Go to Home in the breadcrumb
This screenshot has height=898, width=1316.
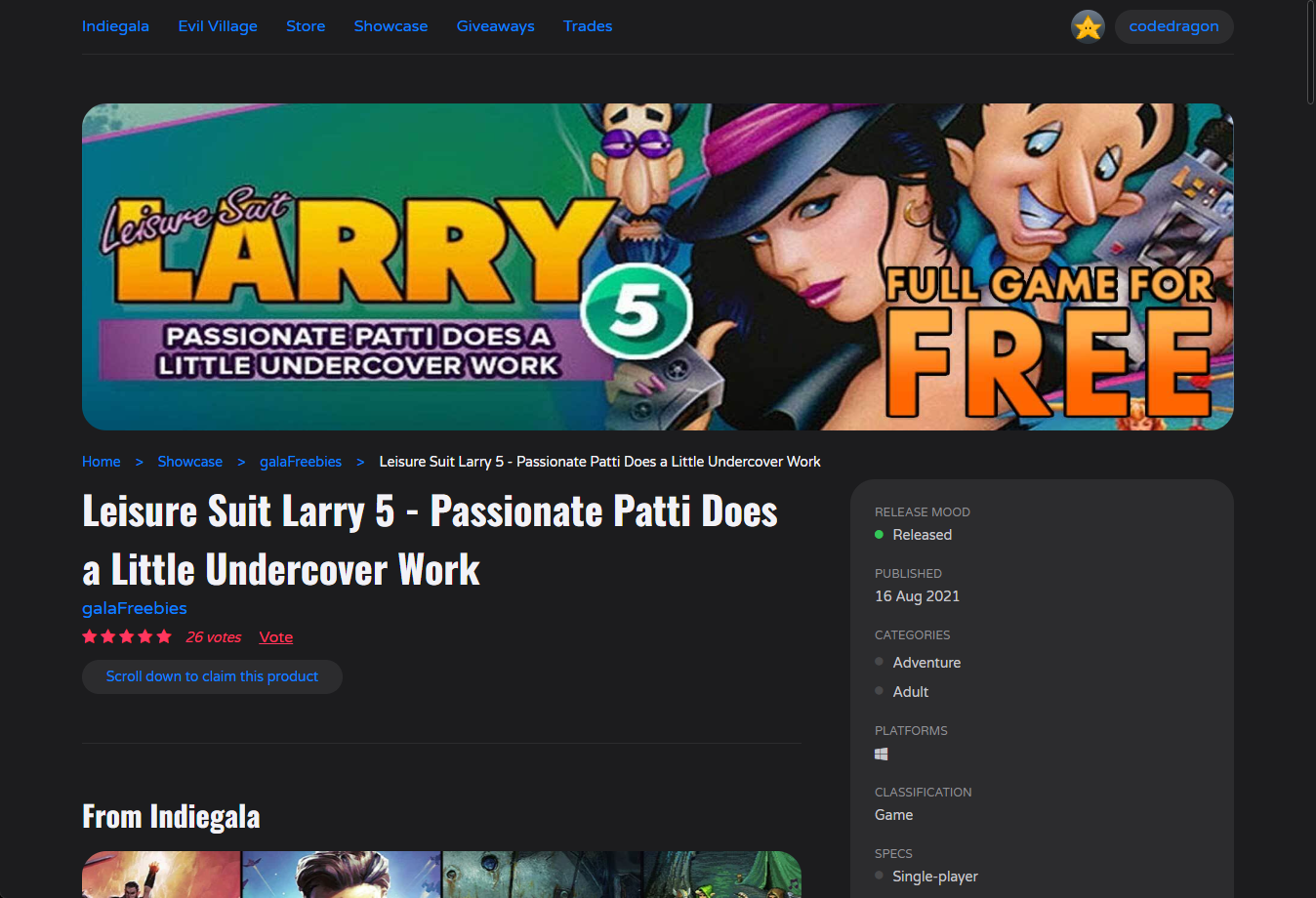(102, 462)
